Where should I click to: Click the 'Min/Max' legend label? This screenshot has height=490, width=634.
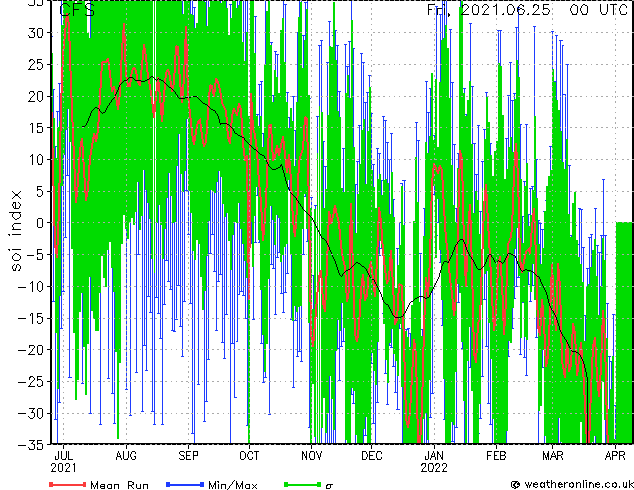(x=233, y=485)
